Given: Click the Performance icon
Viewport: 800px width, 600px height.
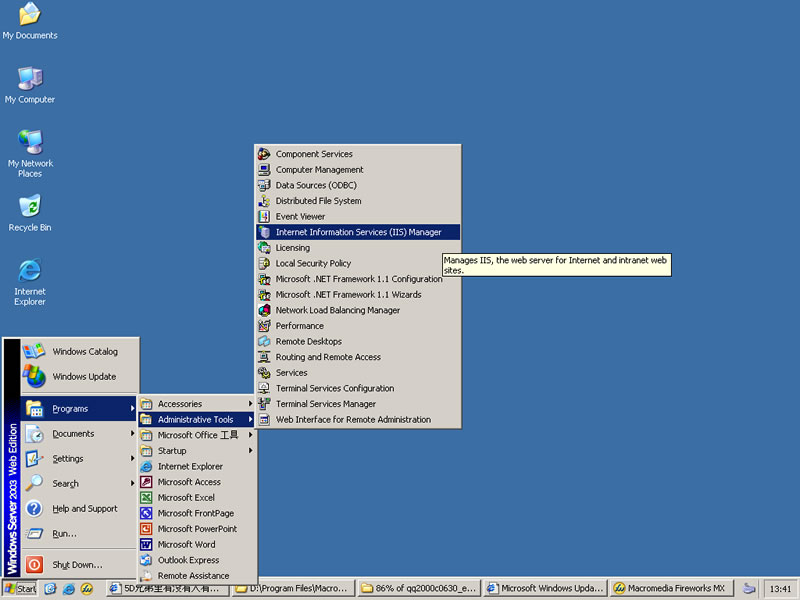Looking at the screenshot, I should pyautogui.click(x=264, y=326).
